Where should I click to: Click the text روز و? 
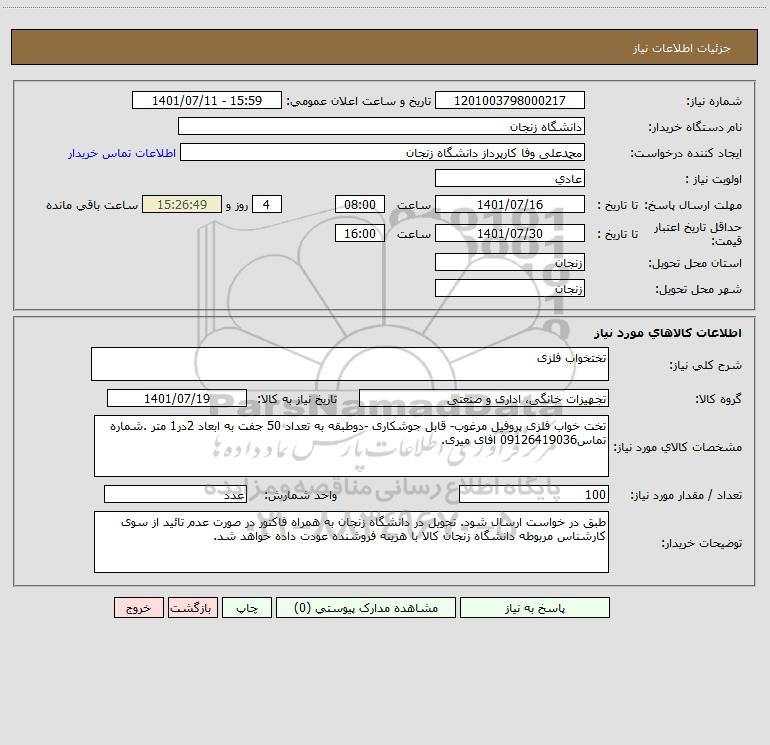[237, 205]
